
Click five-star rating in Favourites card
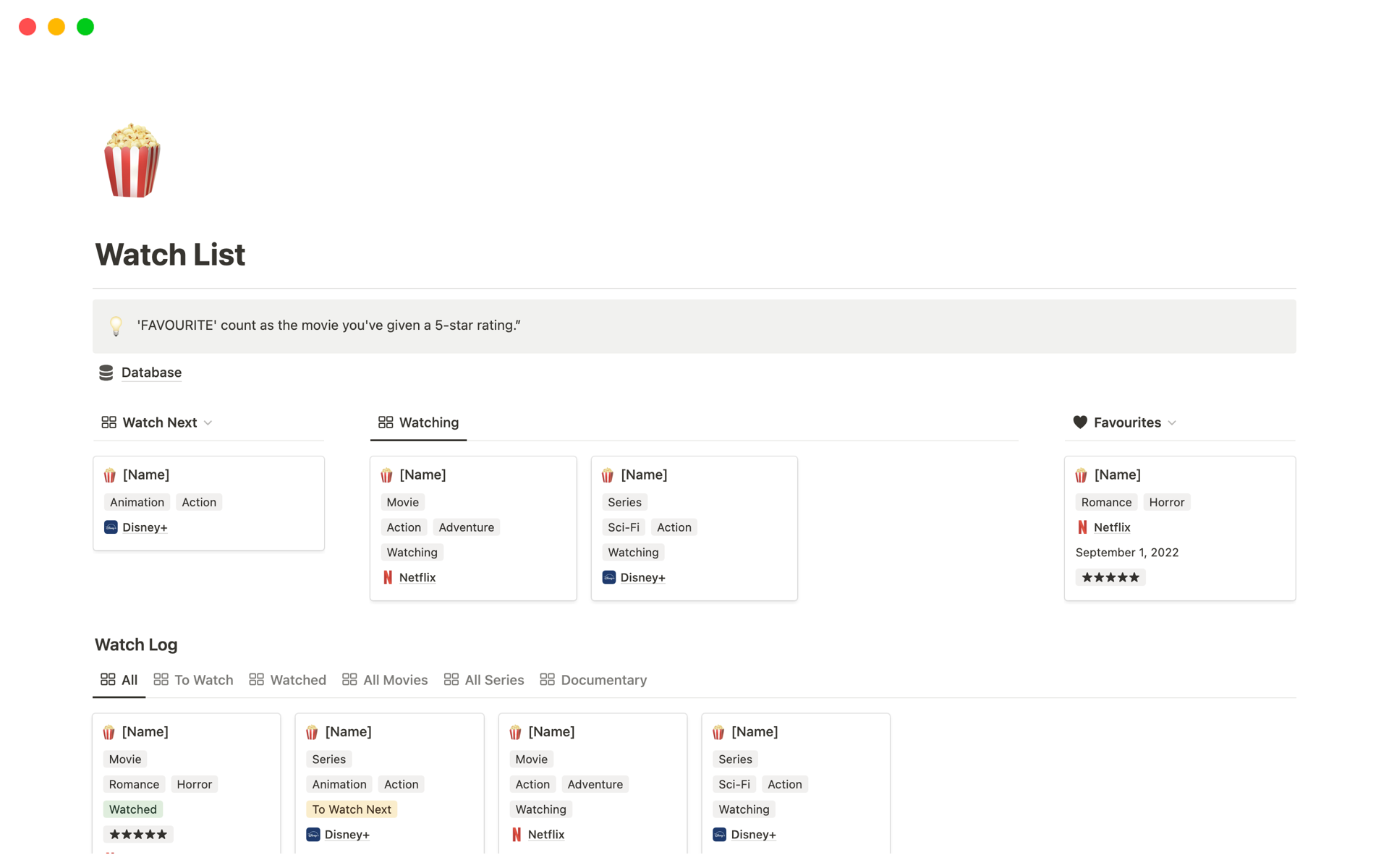(x=1110, y=577)
